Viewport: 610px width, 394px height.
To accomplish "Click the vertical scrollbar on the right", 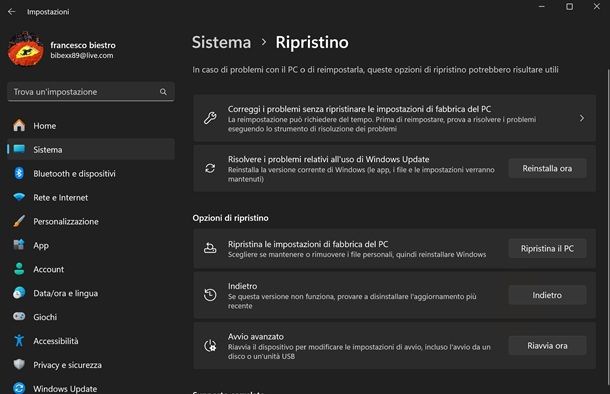I will point(608,226).
